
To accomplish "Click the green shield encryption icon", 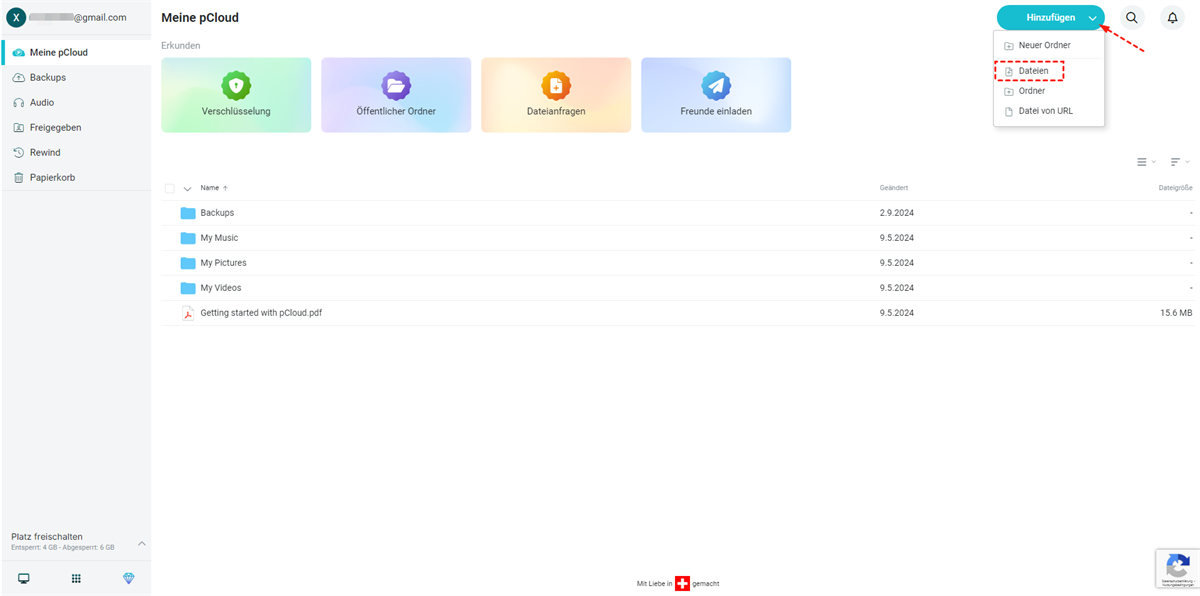I will coord(236,85).
